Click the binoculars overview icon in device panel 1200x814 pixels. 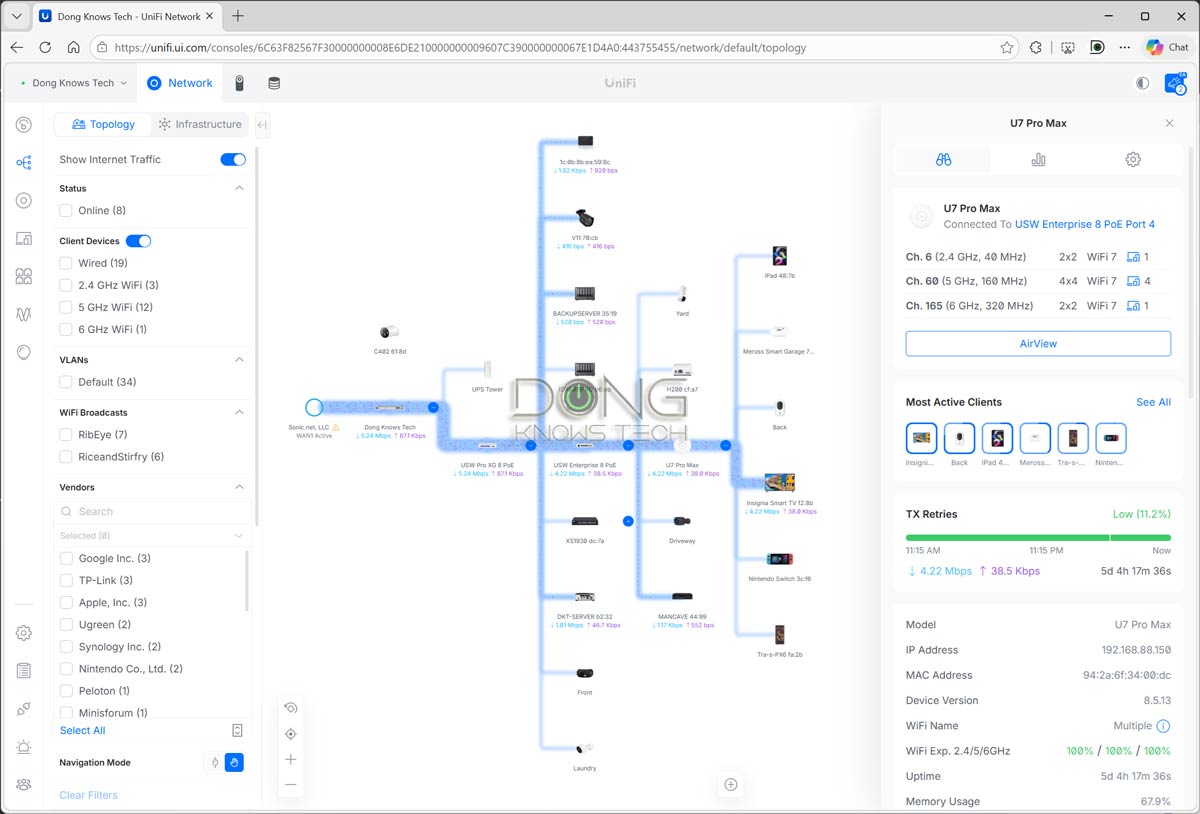pos(943,159)
